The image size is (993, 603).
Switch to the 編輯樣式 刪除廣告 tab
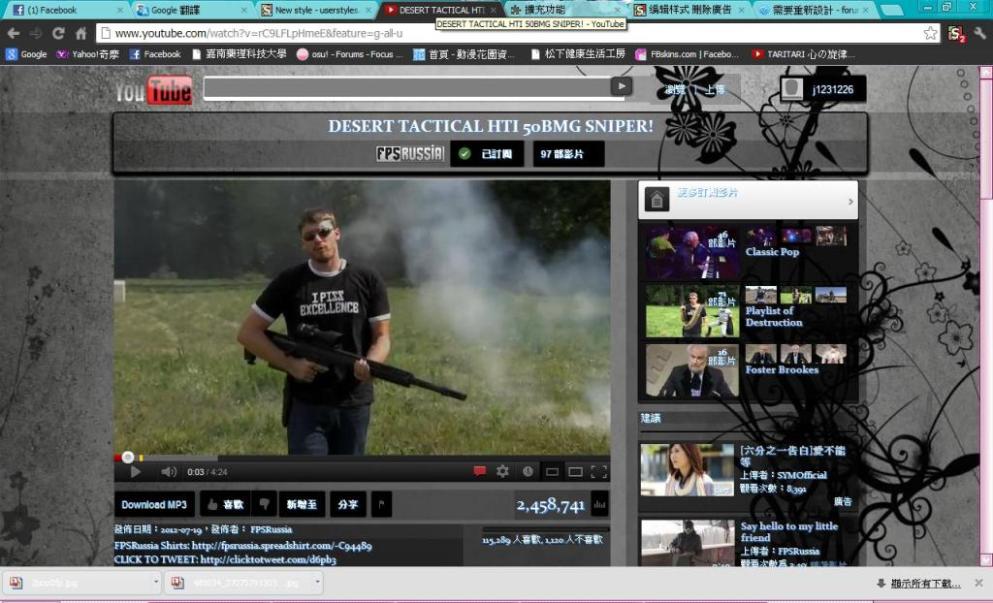[690, 10]
